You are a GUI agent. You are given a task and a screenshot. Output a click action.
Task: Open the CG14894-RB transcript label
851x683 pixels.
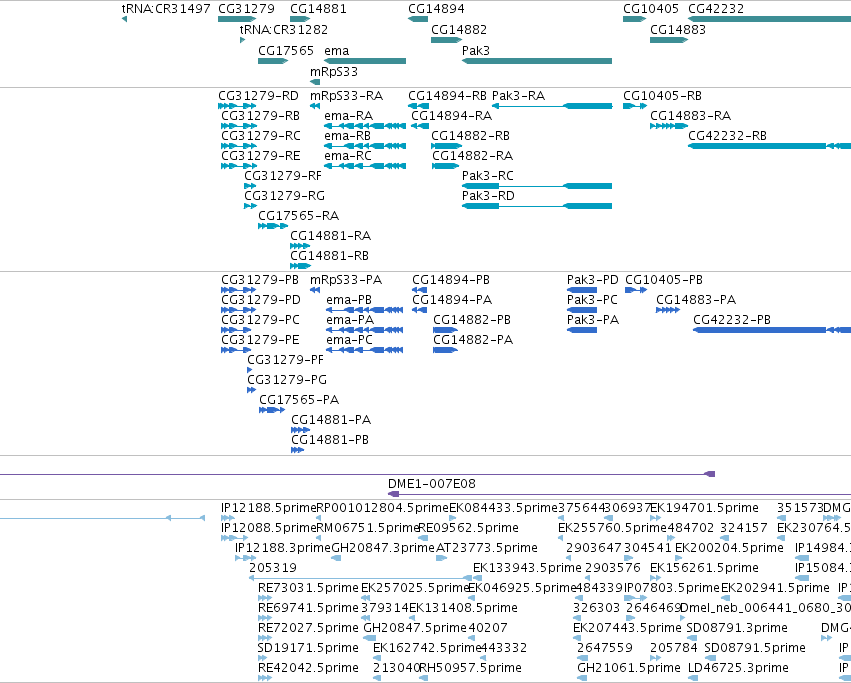(447, 96)
